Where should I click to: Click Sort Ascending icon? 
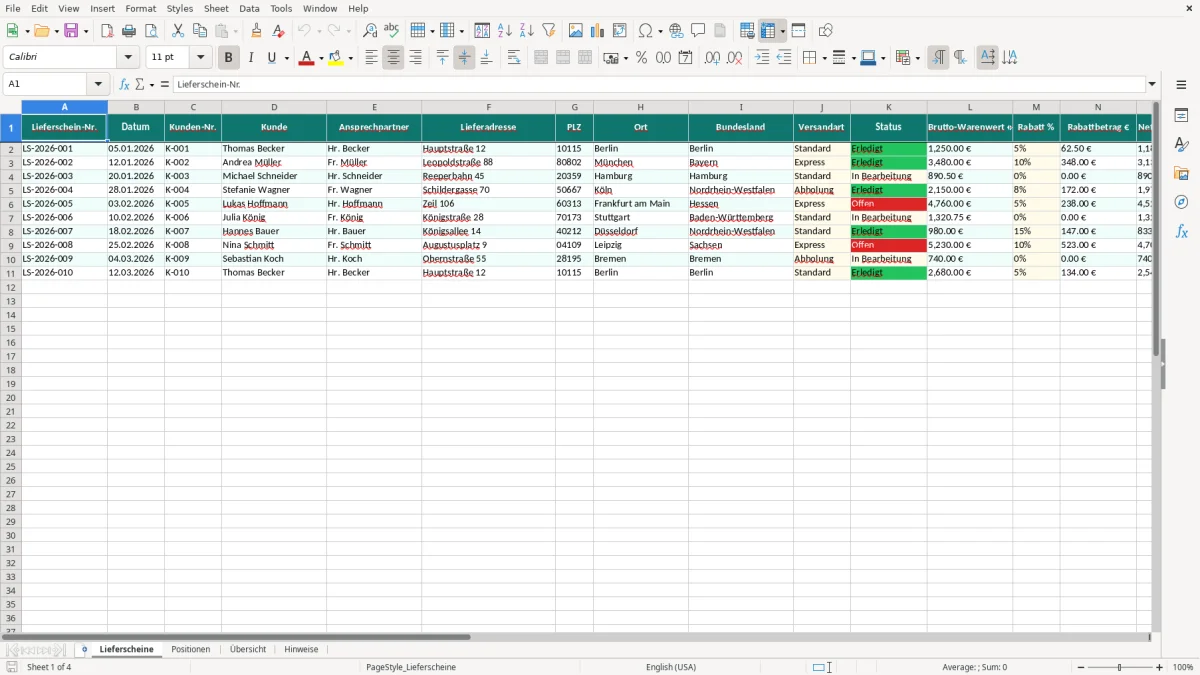[505, 31]
